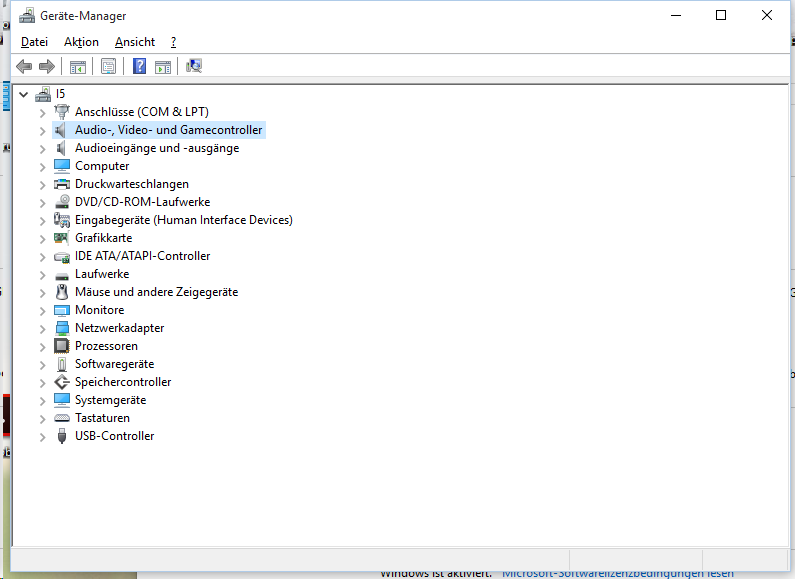Click the show/hide action pane icon
This screenshot has width=795, height=579.
[163, 66]
